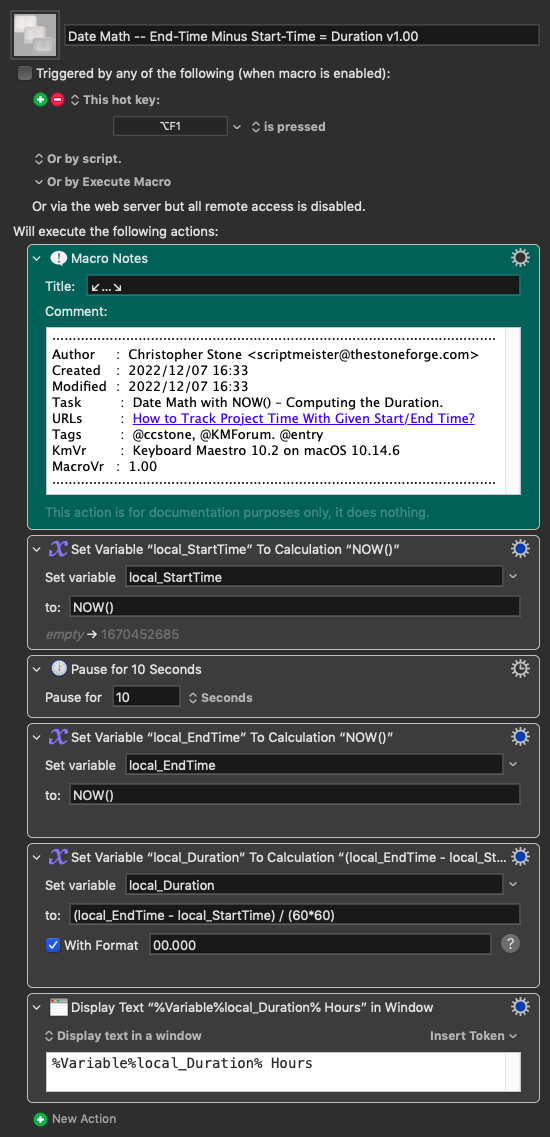Change the is pressed trigger condition
Viewport: 550px width, 1137px height.
click(288, 127)
